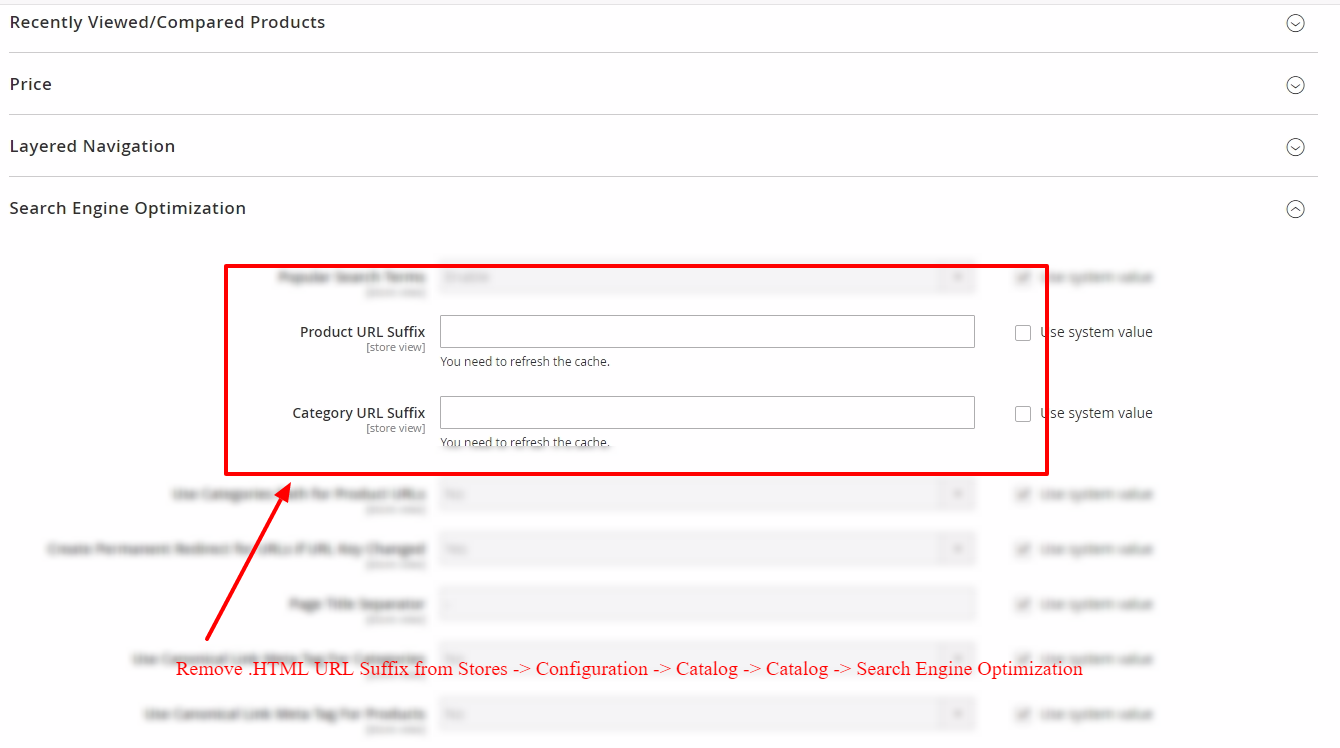
Task: Click the chevron icon beside Price header
Action: [1295, 85]
